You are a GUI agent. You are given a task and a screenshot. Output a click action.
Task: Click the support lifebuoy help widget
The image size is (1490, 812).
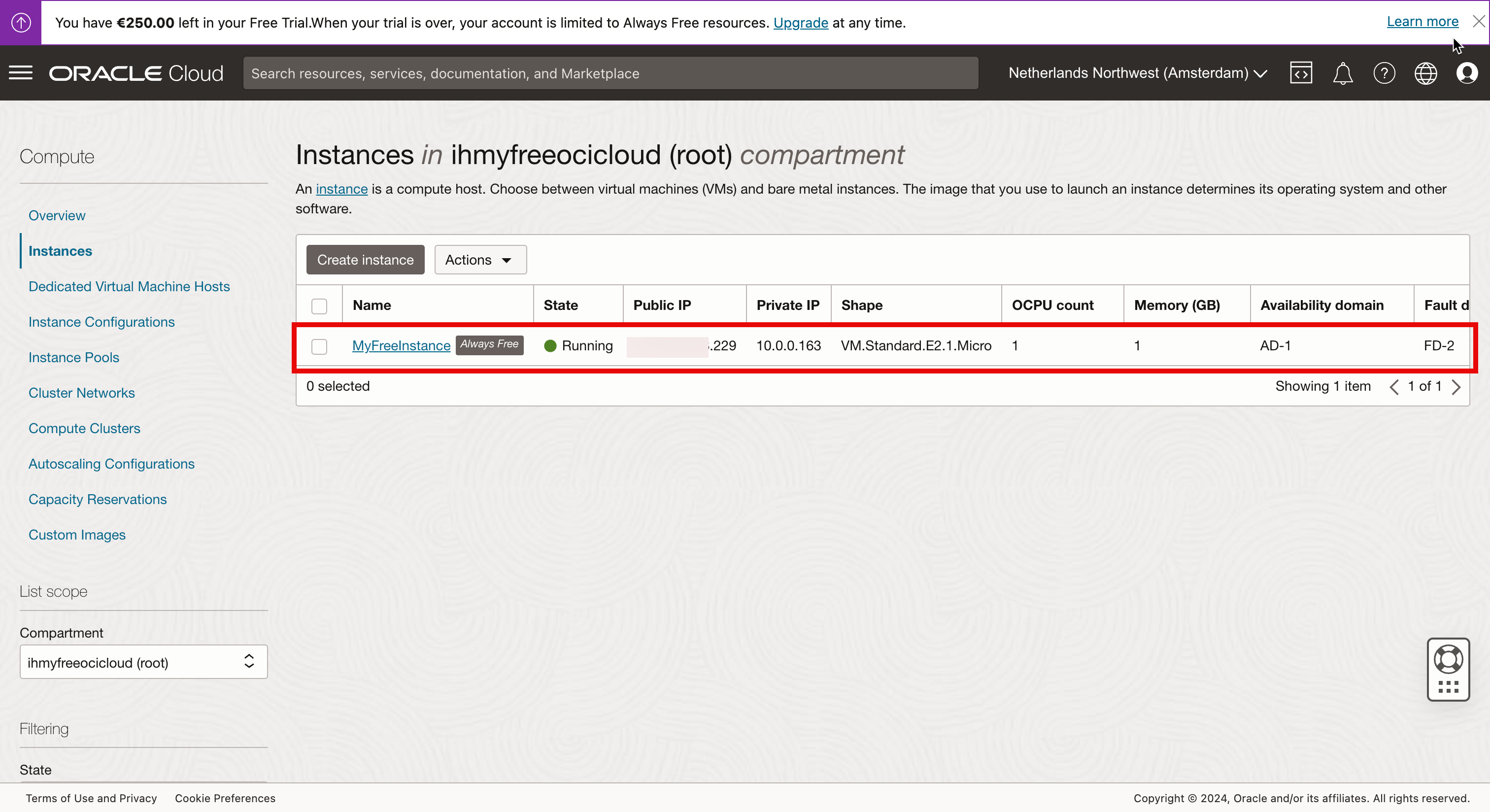1448,659
